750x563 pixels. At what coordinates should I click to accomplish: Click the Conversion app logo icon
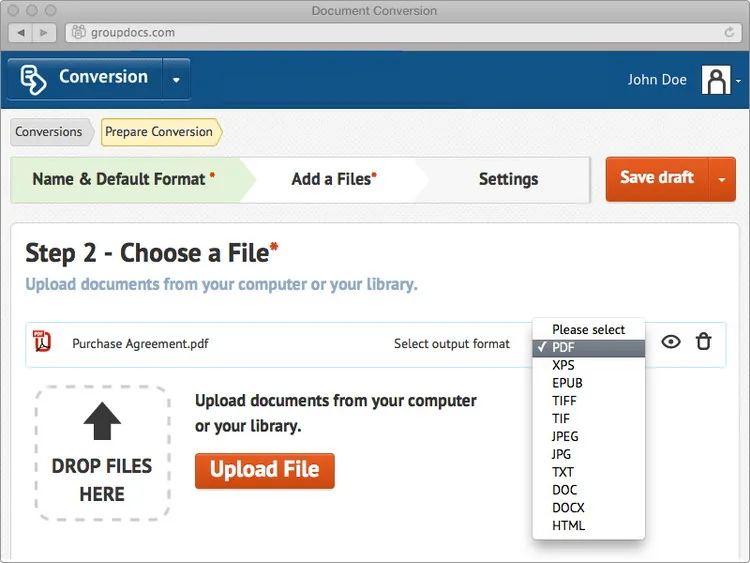click(x=33, y=79)
